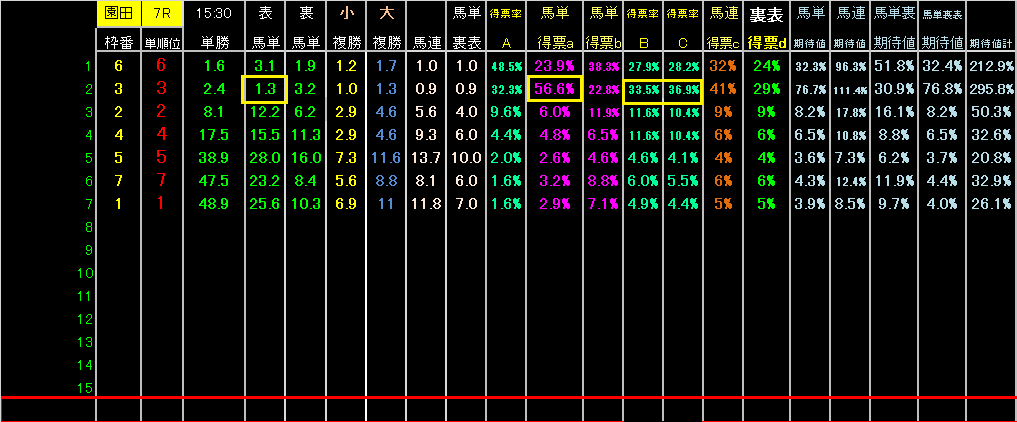
Task: Select the 単勝 column header
Action: 215,43
